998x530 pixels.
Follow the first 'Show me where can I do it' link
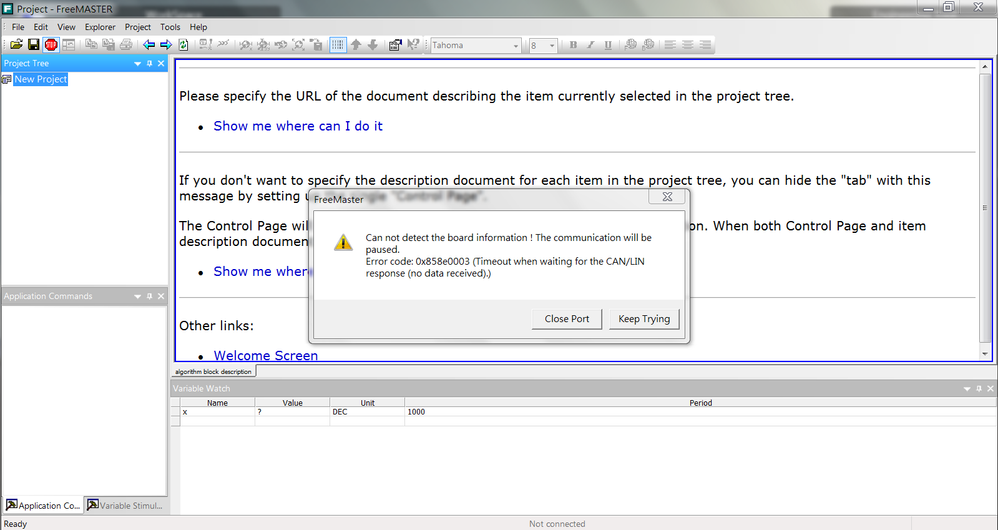(x=298, y=126)
